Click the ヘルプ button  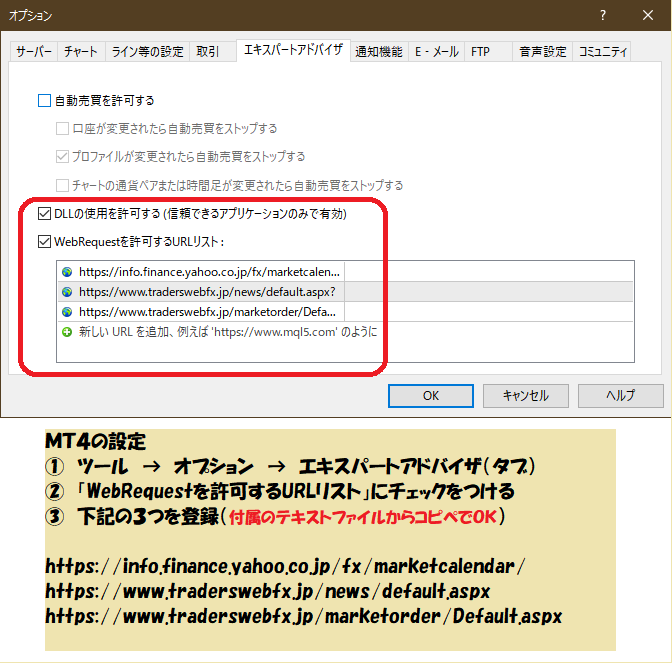(621, 396)
